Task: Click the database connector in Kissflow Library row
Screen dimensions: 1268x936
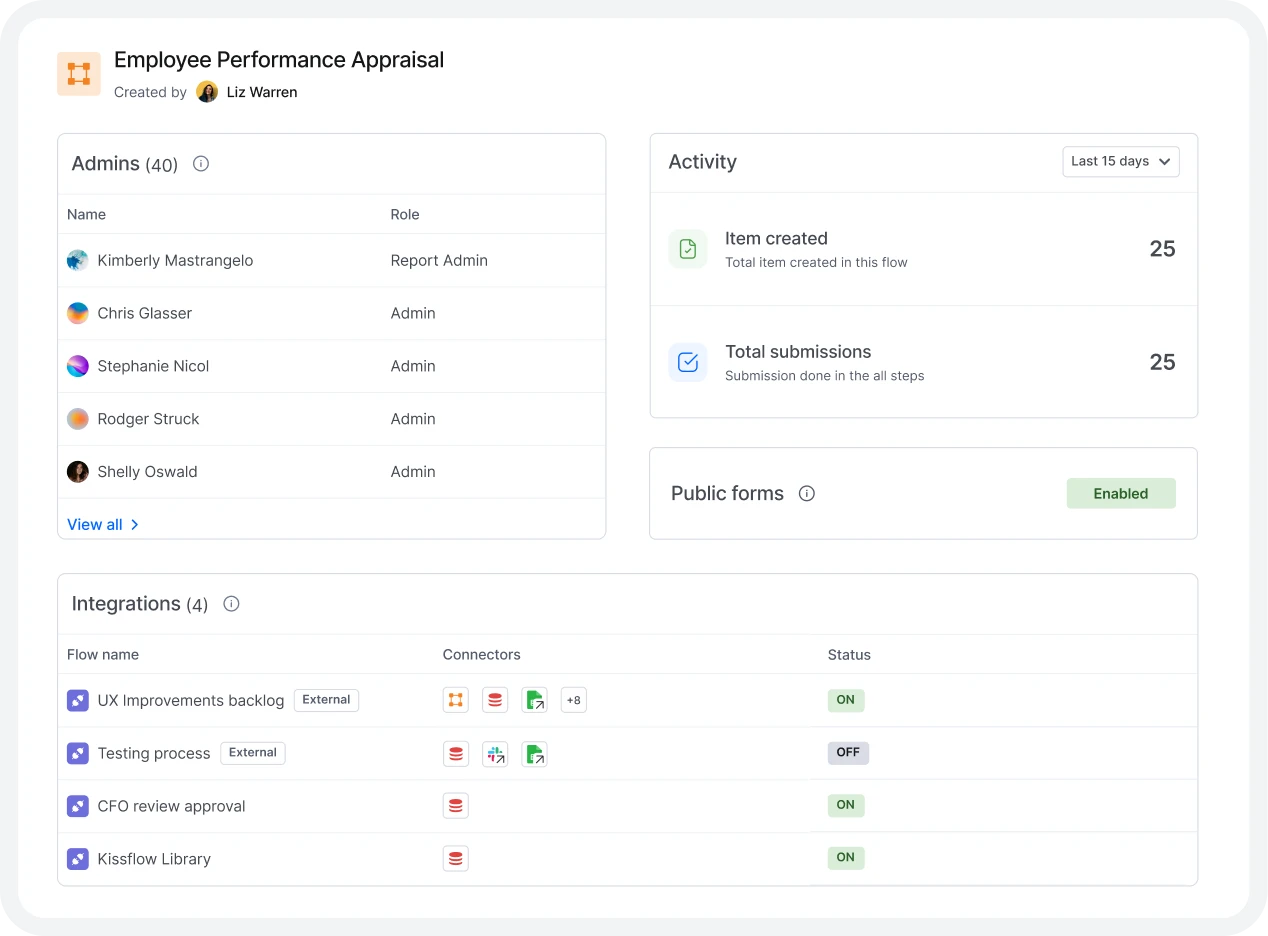Action: [x=456, y=858]
